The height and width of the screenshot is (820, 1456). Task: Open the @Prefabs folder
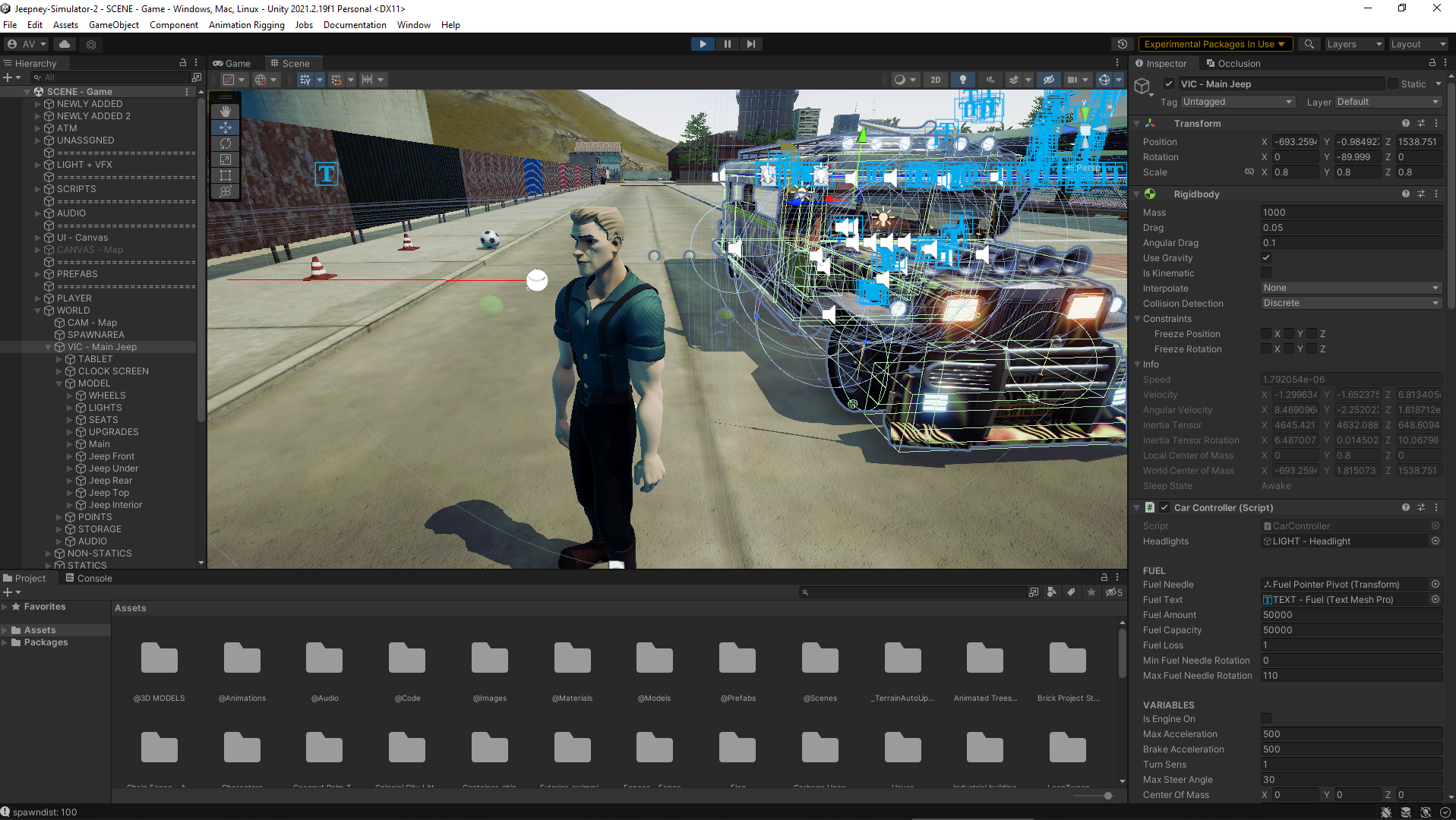(x=737, y=659)
